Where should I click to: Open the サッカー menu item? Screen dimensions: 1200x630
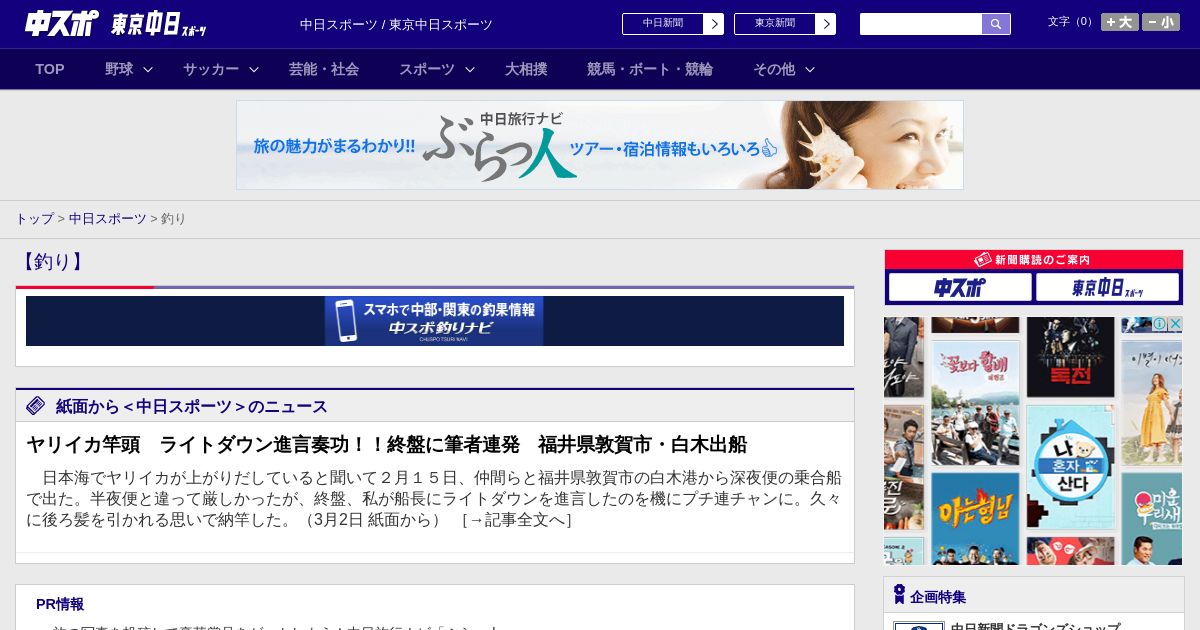[x=211, y=69]
